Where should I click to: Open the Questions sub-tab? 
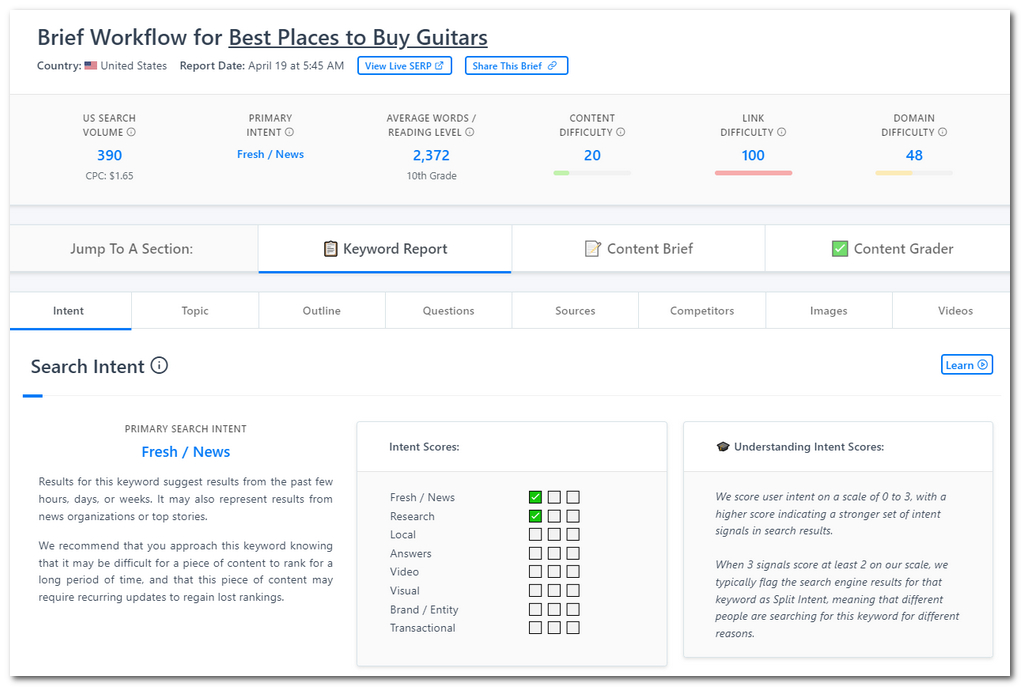coord(448,311)
